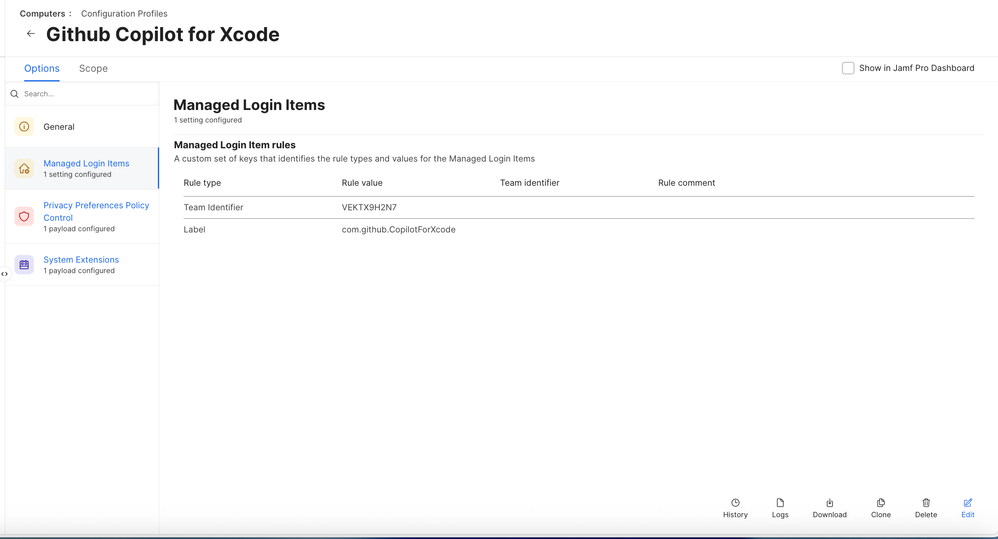The height and width of the screenshot is (539, 998).
Task: Click the Label rule type cell
Action: pos(194,230)
